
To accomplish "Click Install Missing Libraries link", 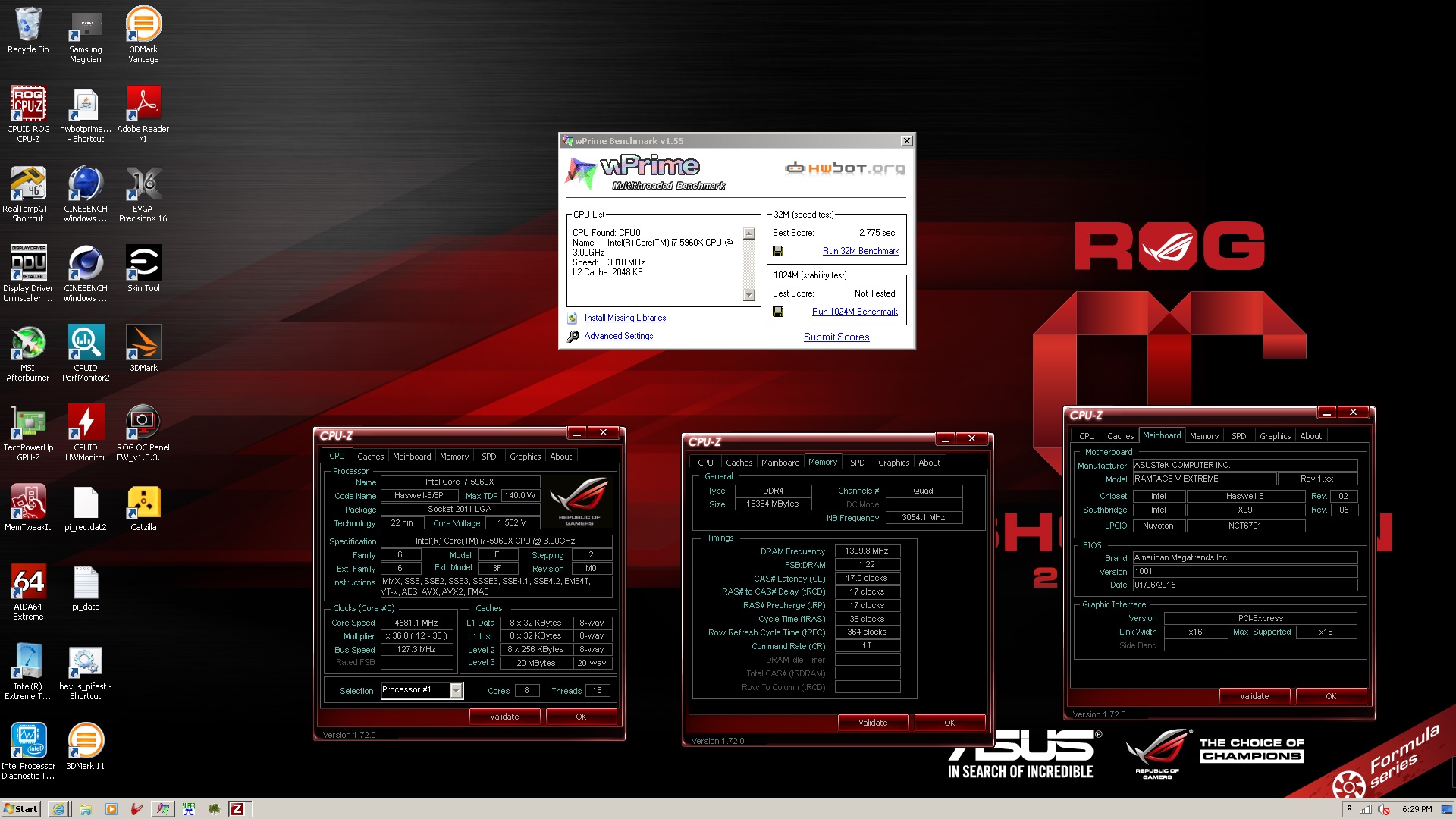I will [x=625, y=318].
